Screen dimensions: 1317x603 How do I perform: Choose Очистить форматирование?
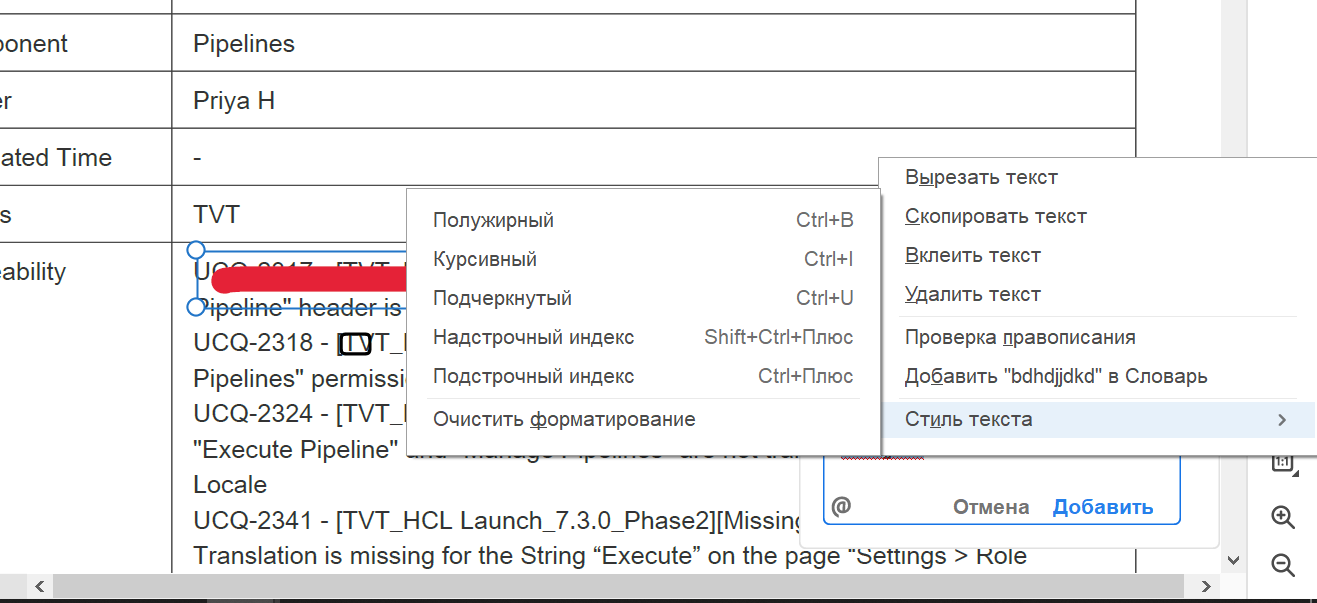tap(564, 420)
